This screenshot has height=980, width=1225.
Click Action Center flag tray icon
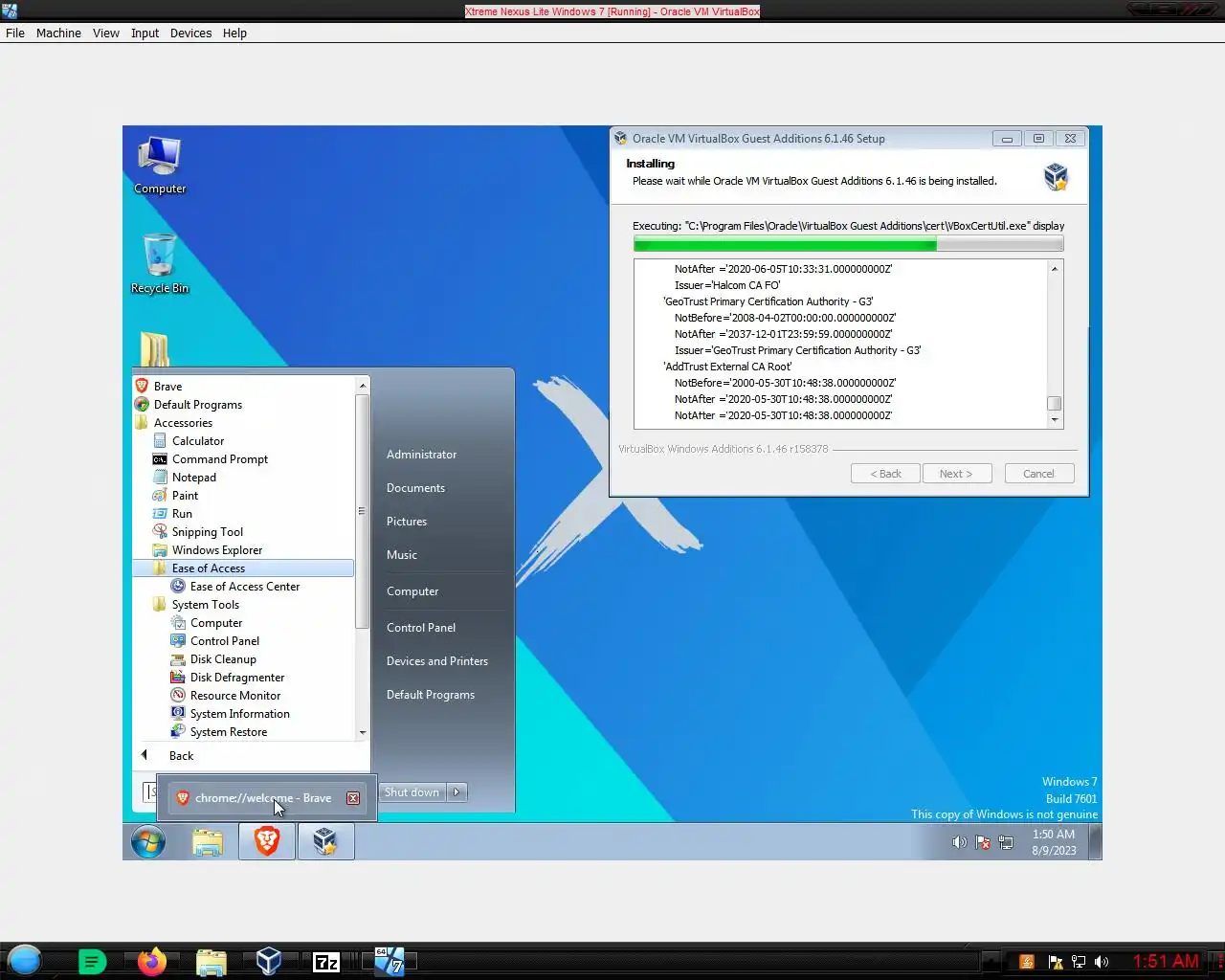[x=983, y=842]
